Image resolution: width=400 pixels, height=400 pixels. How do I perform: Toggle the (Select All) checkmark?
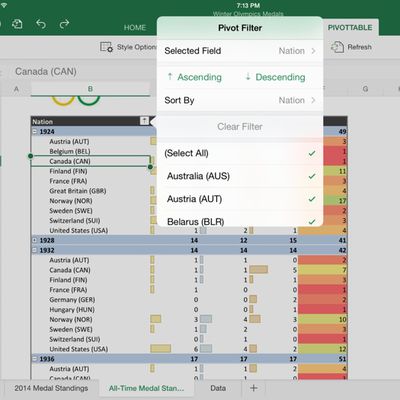(312, 153)
